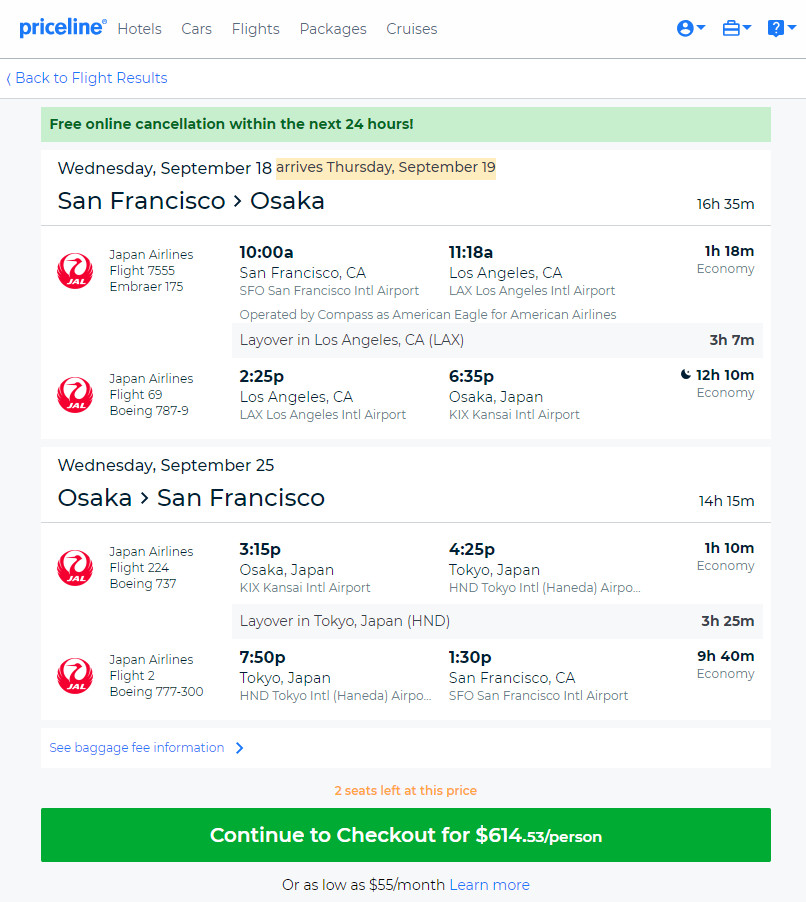Open the help question mark icon

click(776, 28)
